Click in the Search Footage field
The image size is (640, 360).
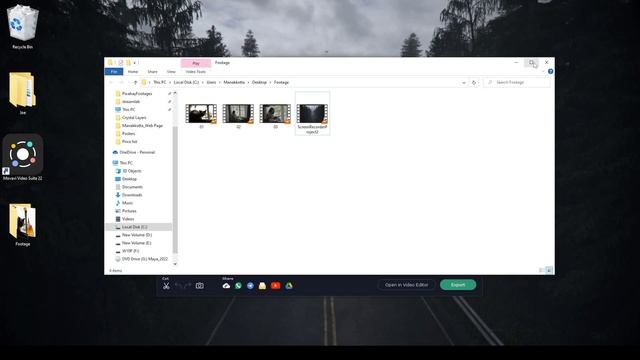(x=517, y=82)
